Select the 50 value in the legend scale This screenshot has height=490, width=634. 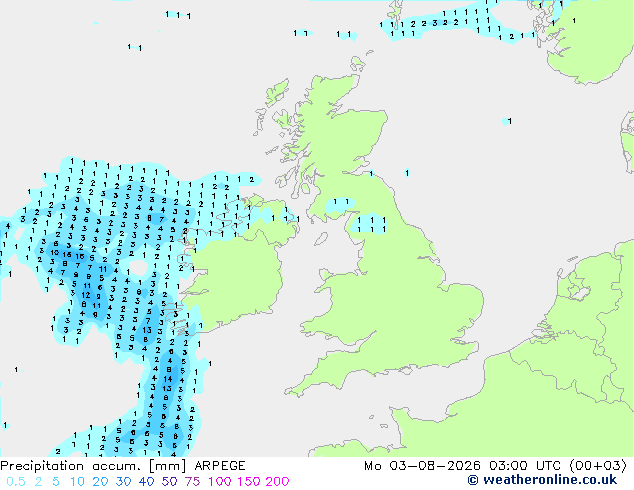169,482
